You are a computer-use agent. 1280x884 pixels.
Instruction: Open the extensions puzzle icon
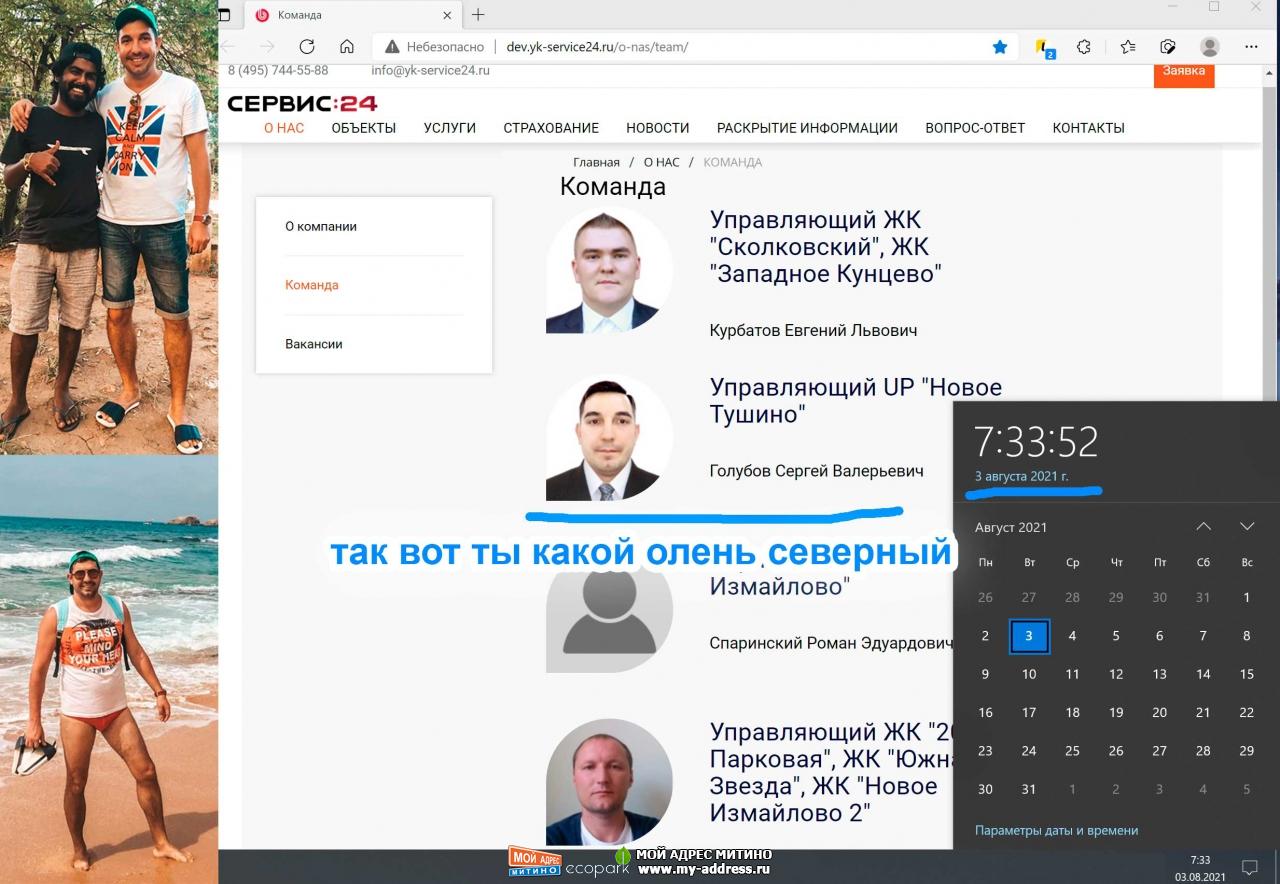click(x=1083, y=47)
